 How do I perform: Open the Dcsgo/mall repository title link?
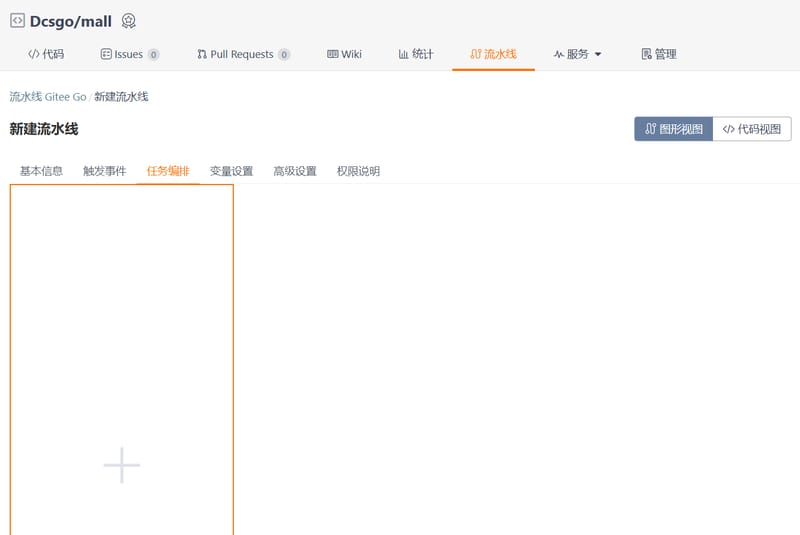click(x=70, y=21)
